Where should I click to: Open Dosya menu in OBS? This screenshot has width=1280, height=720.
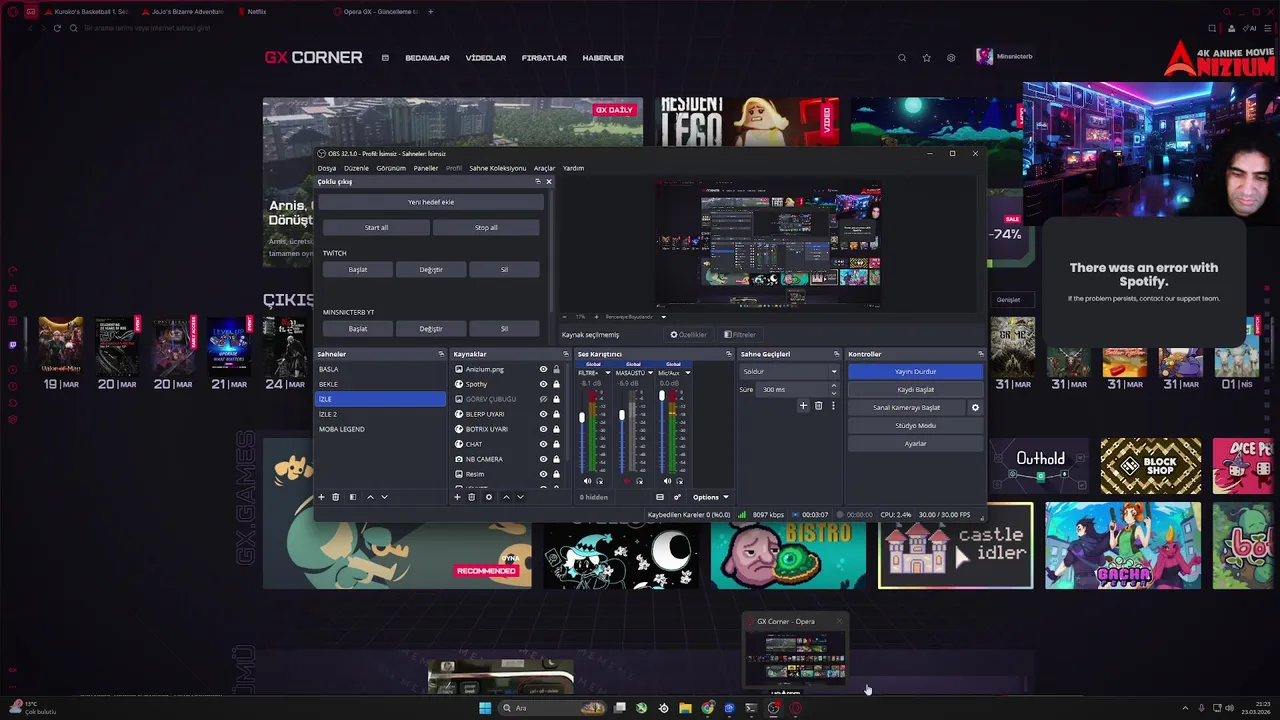(327, 168)
